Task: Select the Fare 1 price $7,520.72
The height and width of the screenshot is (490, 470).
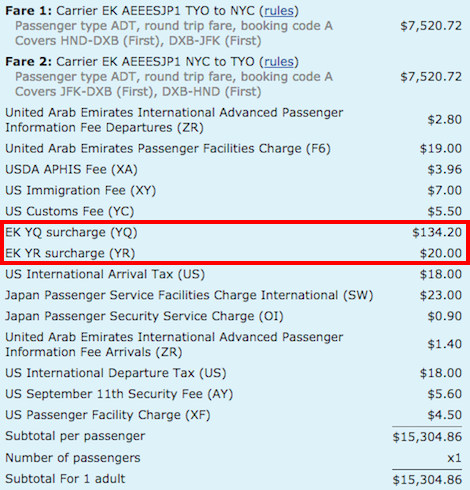Action: click(431, 26)
